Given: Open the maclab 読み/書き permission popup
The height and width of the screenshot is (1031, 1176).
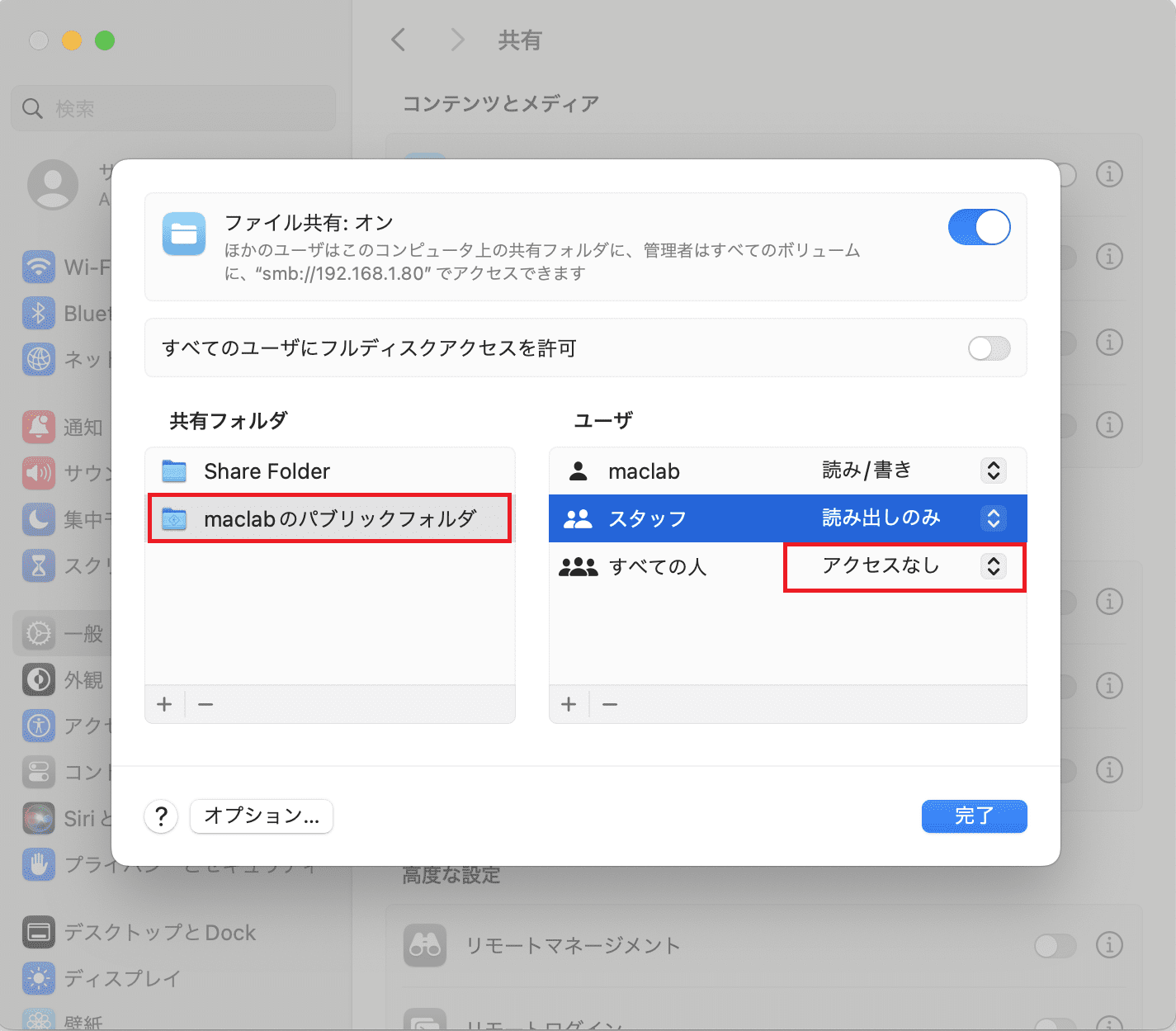Looking at the screenshot, I should point(994,471).
